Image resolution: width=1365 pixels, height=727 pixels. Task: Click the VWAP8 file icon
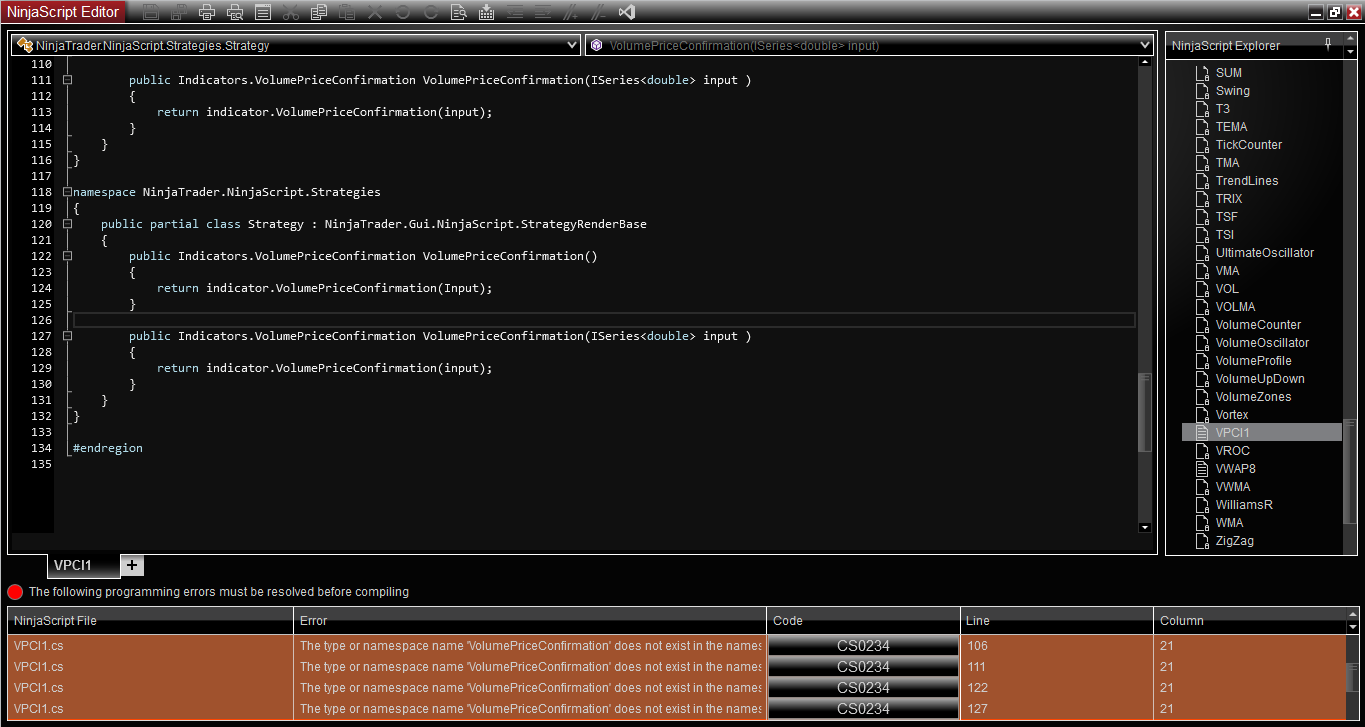[x=1202, y=469]
